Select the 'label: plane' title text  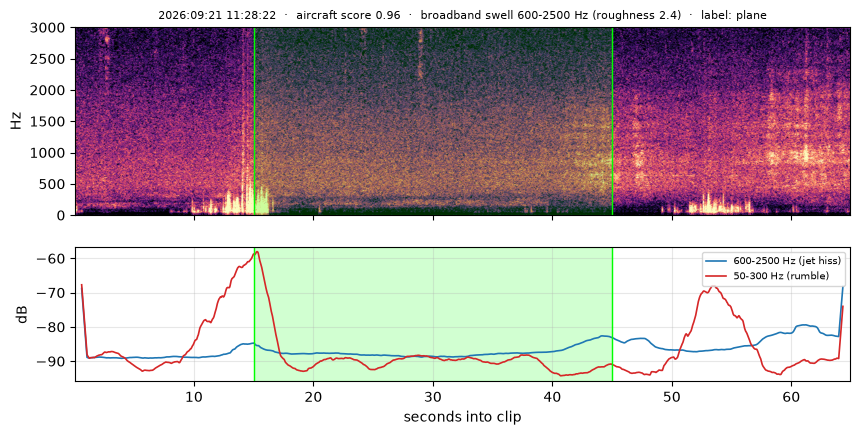click(x=734, y=15)
